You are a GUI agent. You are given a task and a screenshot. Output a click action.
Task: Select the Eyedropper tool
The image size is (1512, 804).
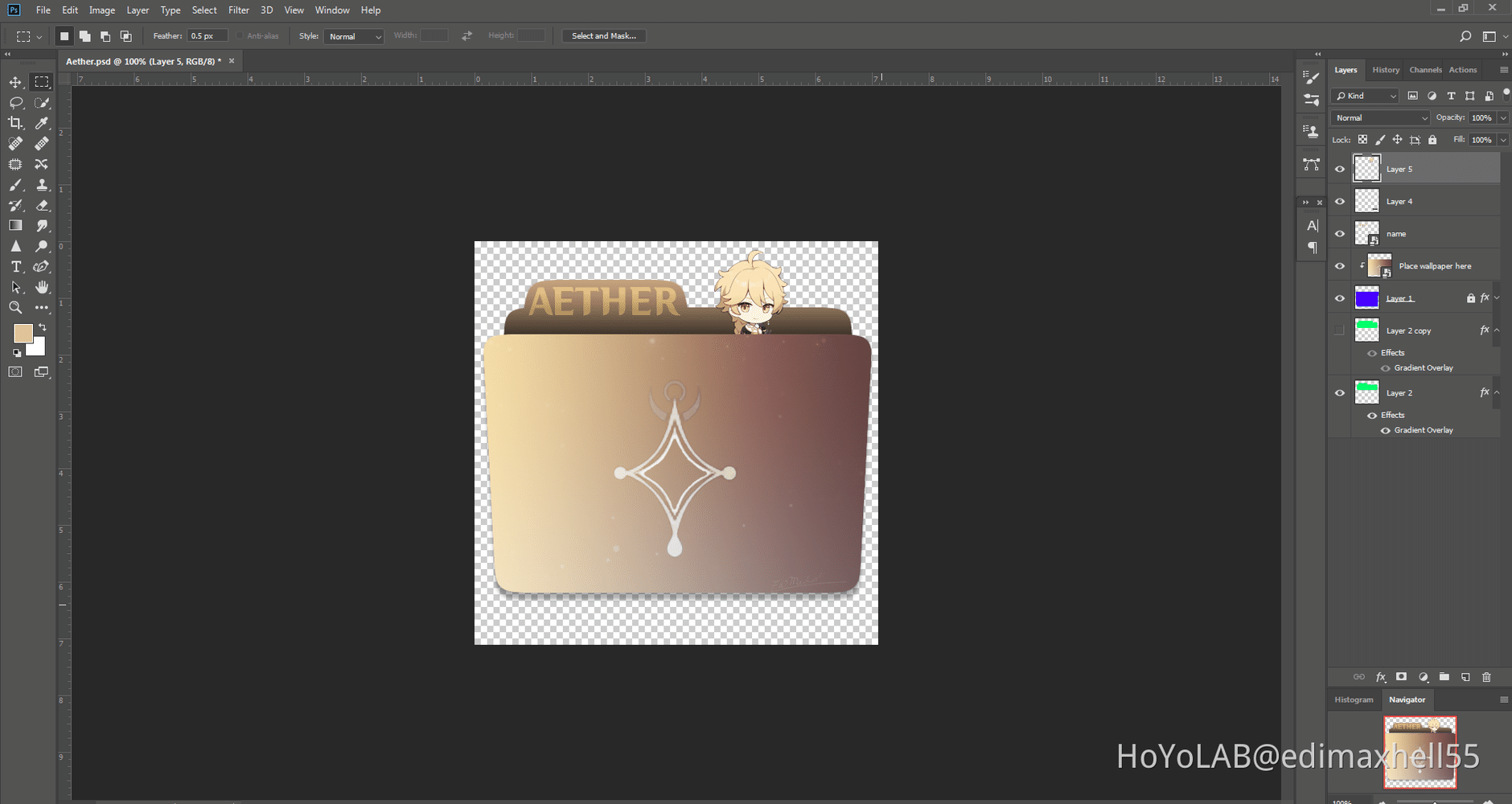(42, 123)
